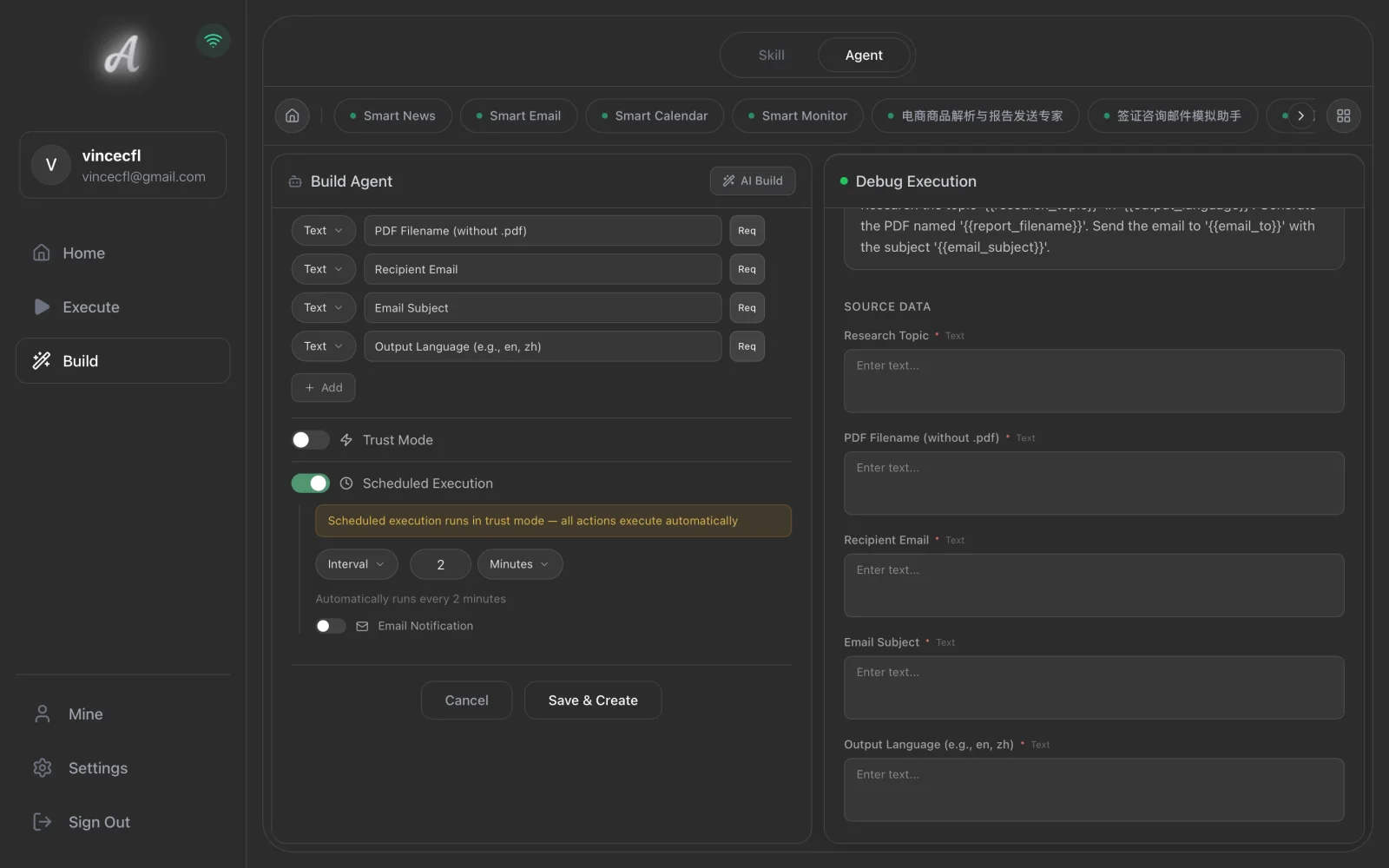The height and width of the screenshot is (868, 1389).
Task: Click the green Debug Execution status dot
Action: [844, 181]
